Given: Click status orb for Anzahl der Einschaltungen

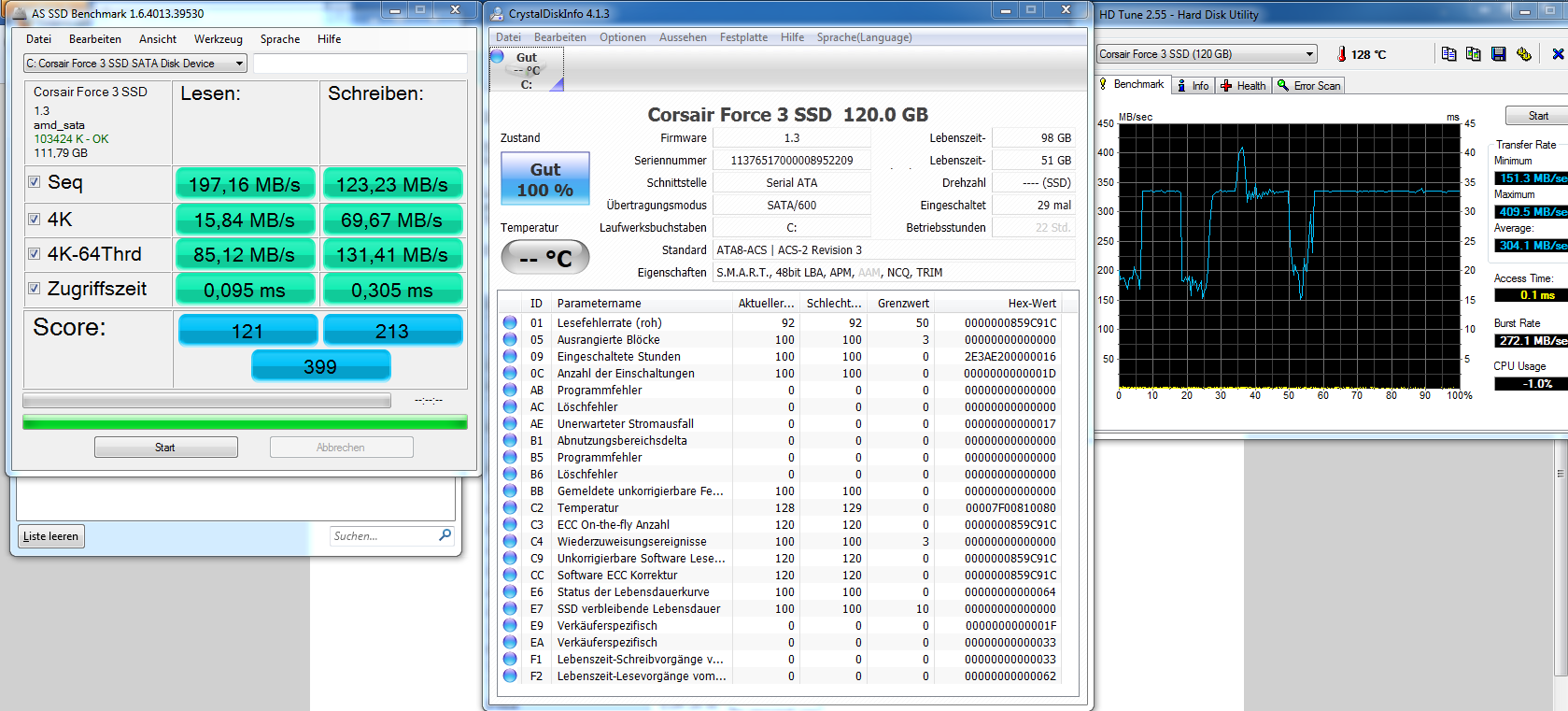Looking at the screenshot, I should 510,373.
